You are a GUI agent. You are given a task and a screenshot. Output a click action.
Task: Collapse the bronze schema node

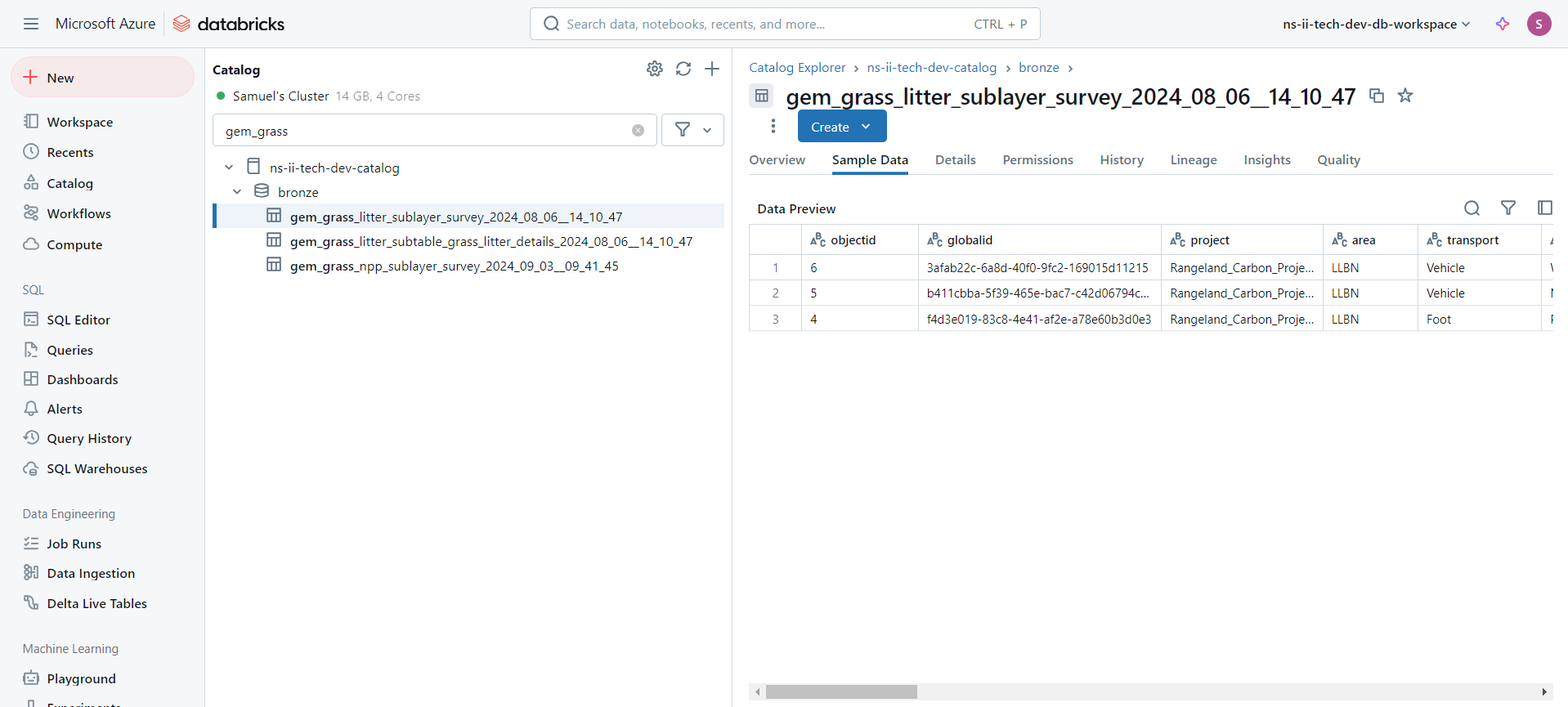tap(237, 192)
